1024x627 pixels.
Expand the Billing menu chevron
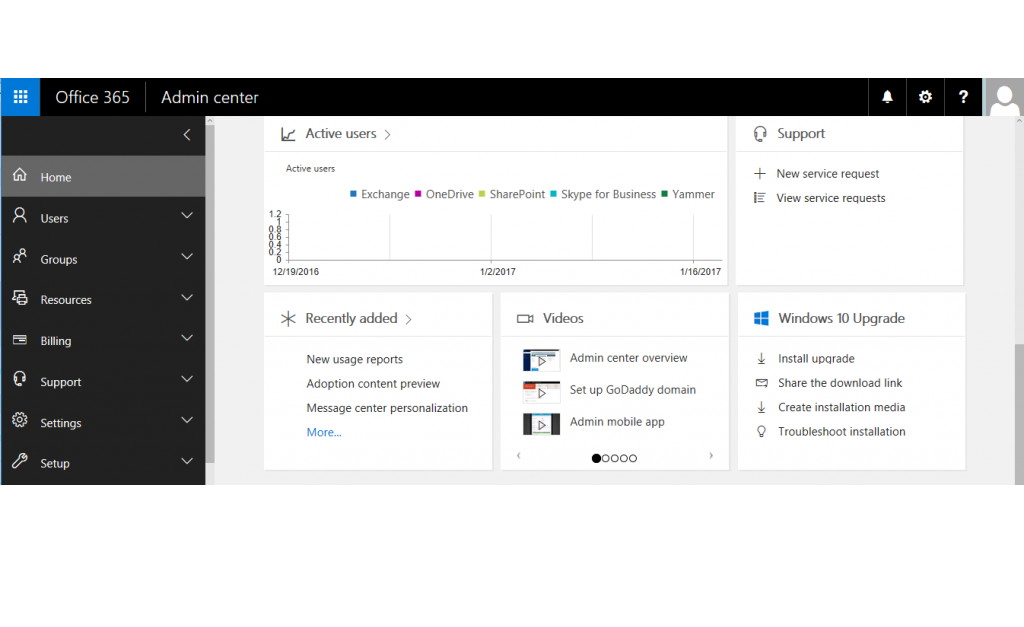[x=187, y=338]
